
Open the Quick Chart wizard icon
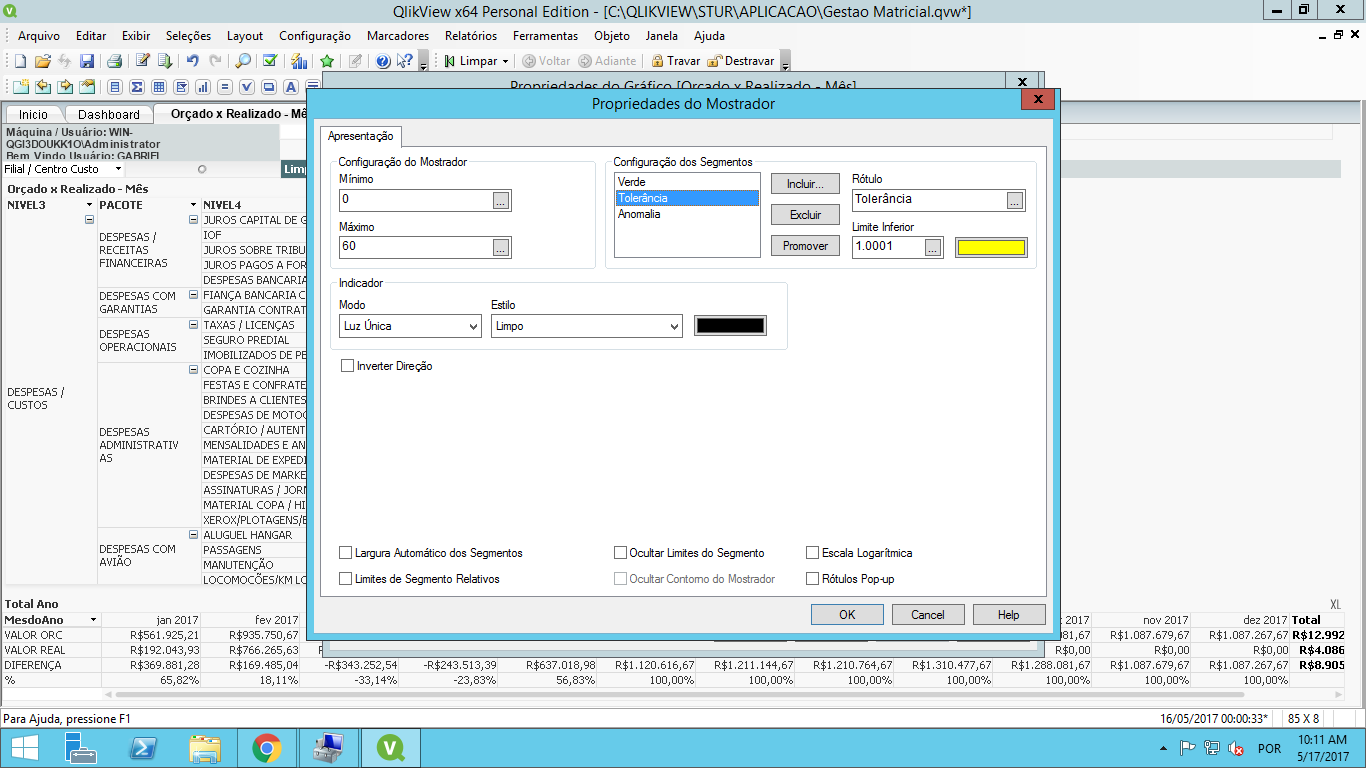298,61
